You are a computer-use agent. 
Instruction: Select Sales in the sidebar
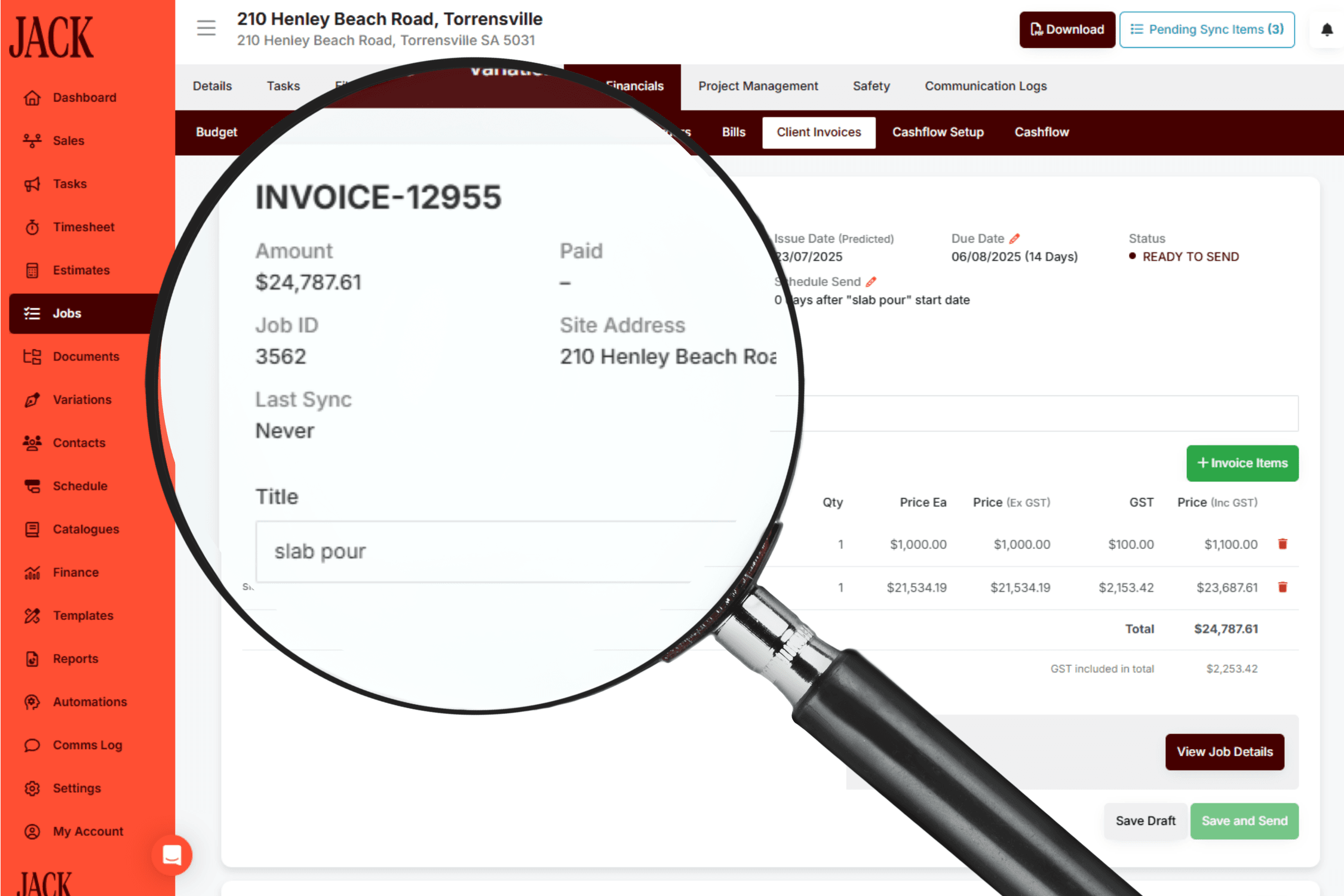tap(69, 140)
